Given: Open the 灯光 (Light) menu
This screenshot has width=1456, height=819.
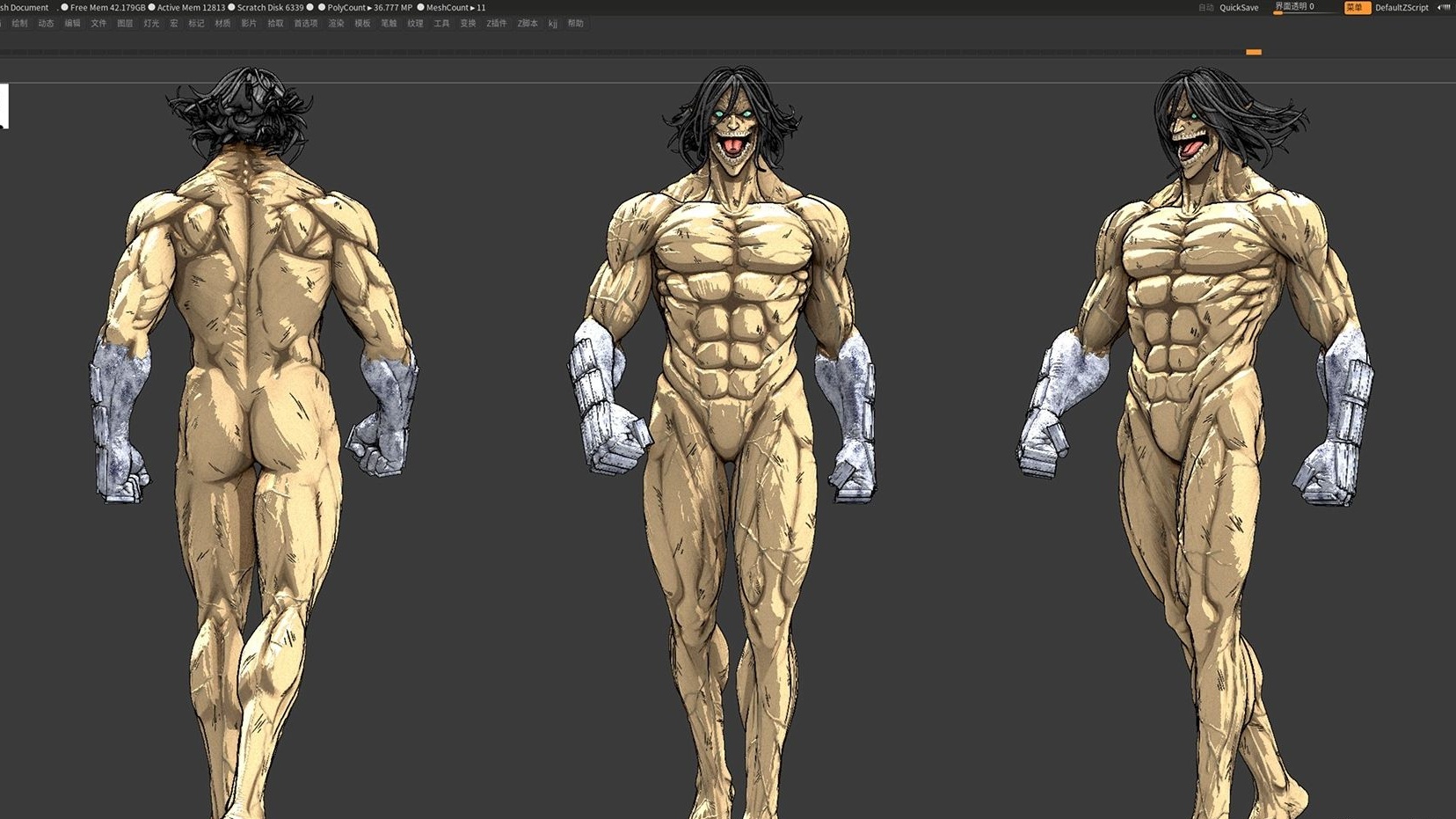Looking at the screenshot, I should [151, 24].
